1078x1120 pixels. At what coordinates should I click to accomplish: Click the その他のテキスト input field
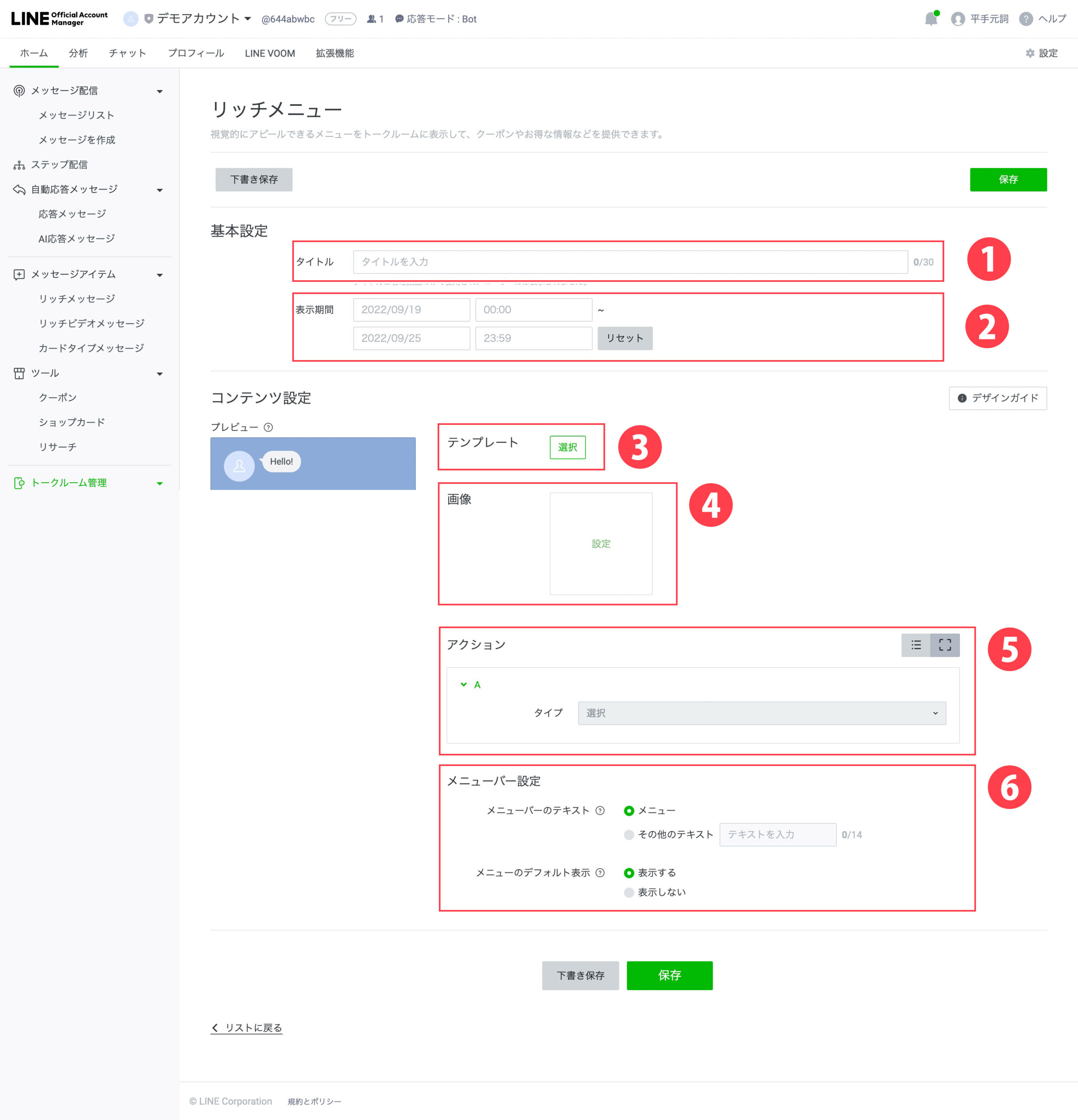click(x=778, y=835)
